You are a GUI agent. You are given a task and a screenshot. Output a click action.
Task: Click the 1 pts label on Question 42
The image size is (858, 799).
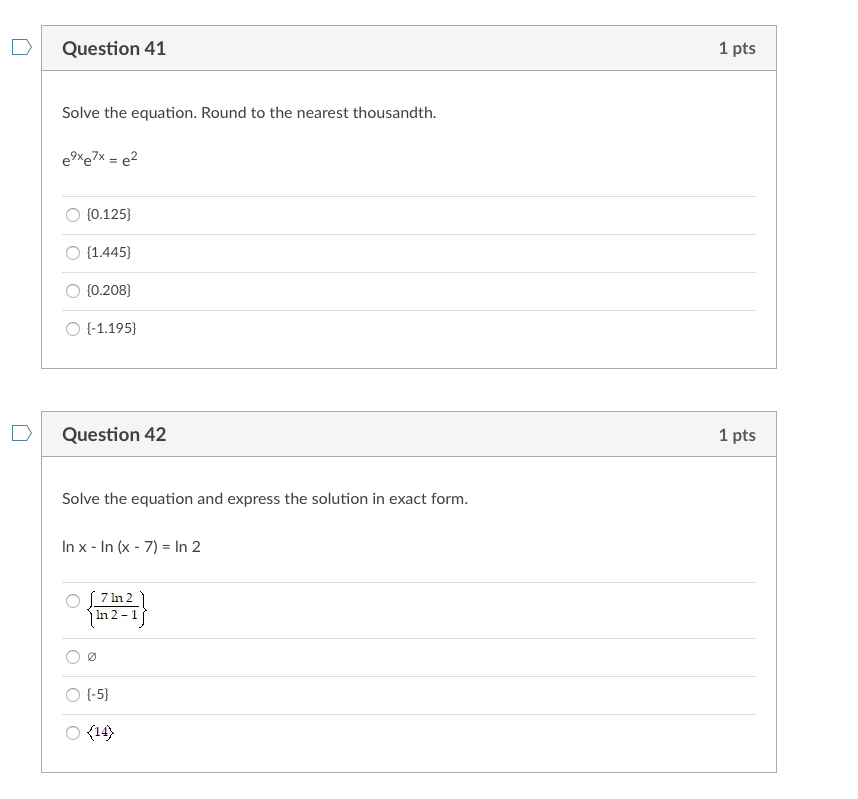737,434
